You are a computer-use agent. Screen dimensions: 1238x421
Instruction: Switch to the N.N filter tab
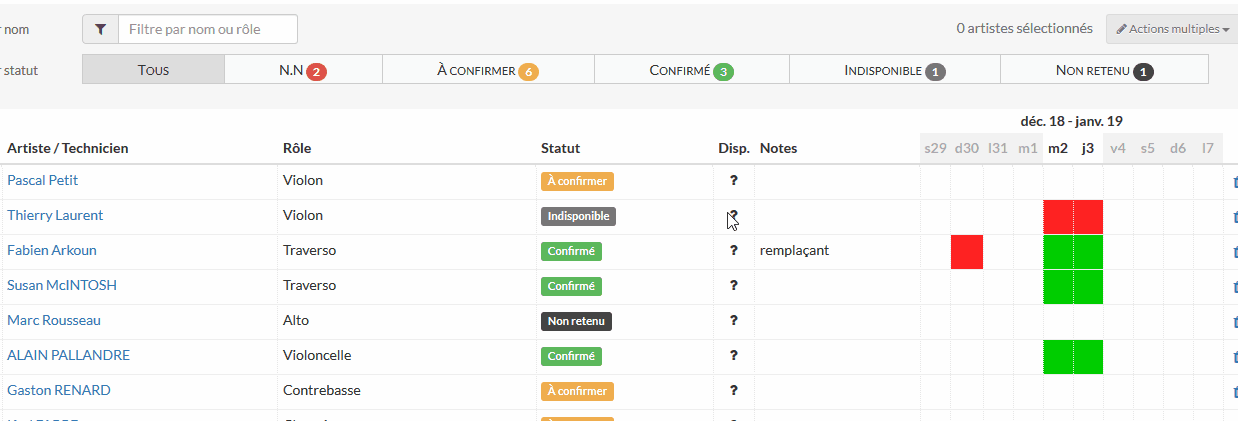(302, 70)
